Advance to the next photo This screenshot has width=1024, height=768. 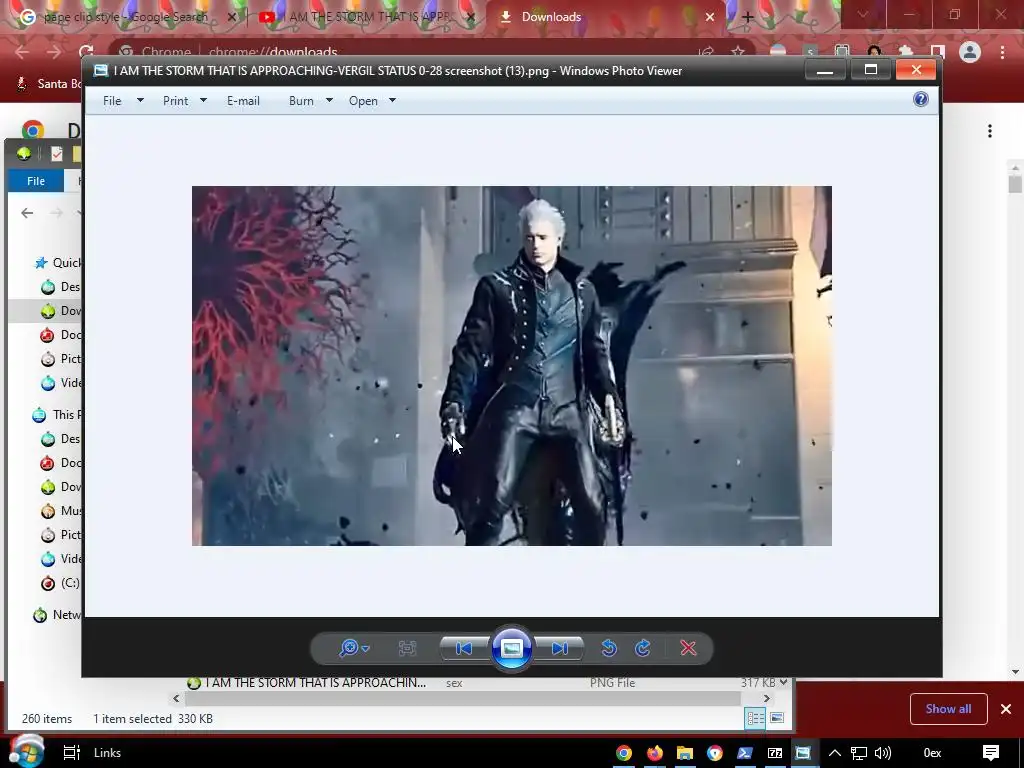pos(560,648)
